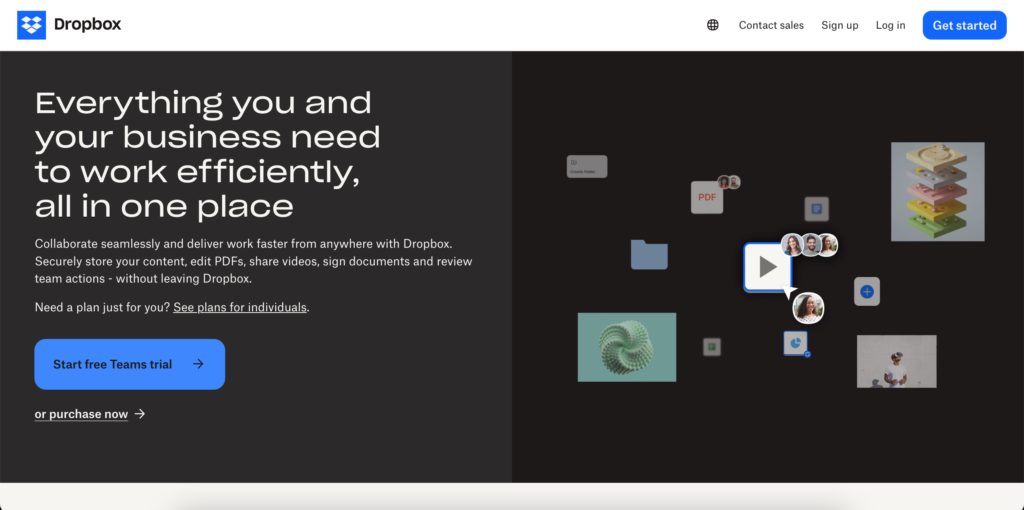The image size is (1024, 510).
Task: Click the Dropbox logo icon
Action: (x=31, y=25)
